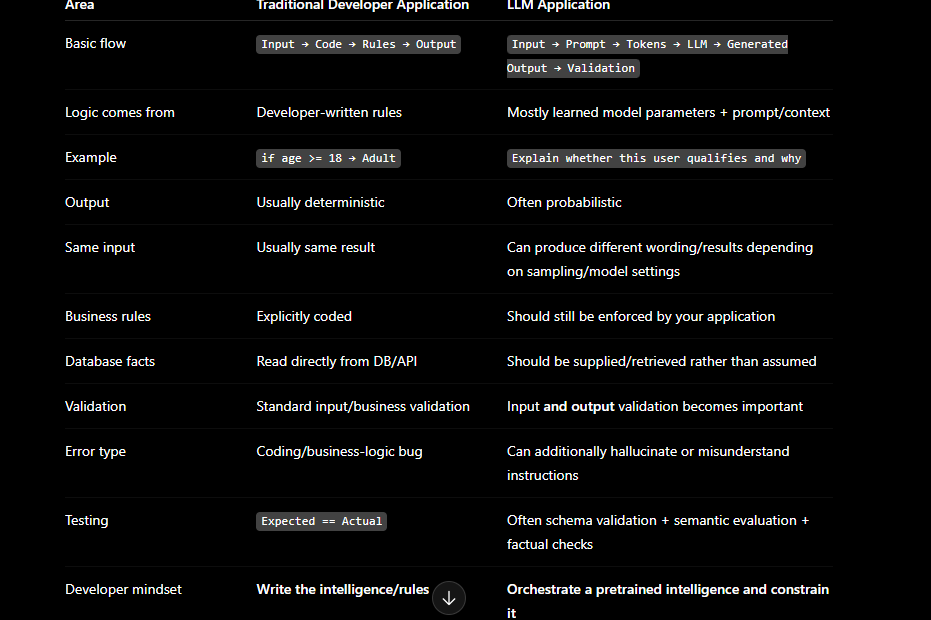
Task: Click the 'if age >= 18 → Adult' code snippet
Action: (x=328, y=159)
